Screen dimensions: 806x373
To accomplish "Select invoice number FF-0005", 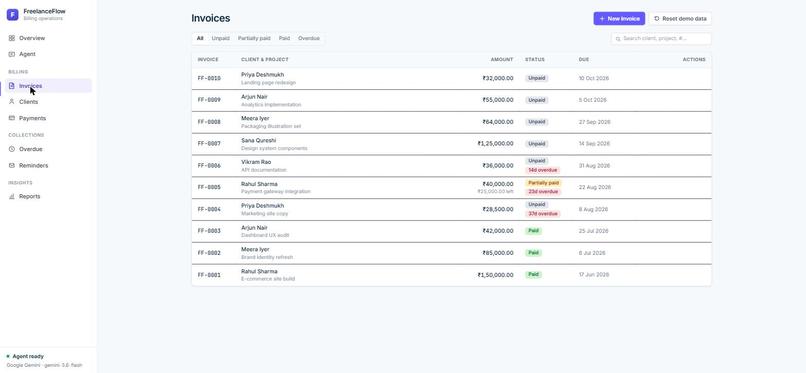I will pos(209,188).
